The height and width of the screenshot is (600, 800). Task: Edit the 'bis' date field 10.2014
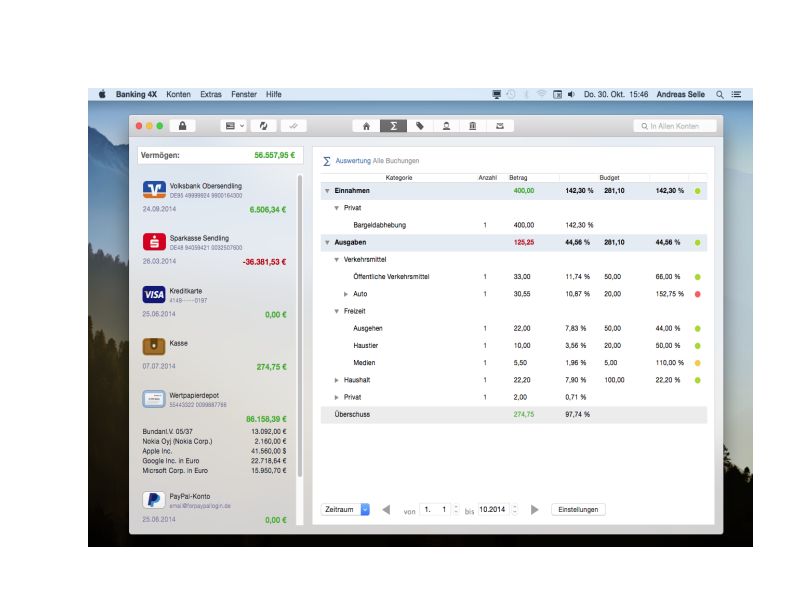point(493,510)
